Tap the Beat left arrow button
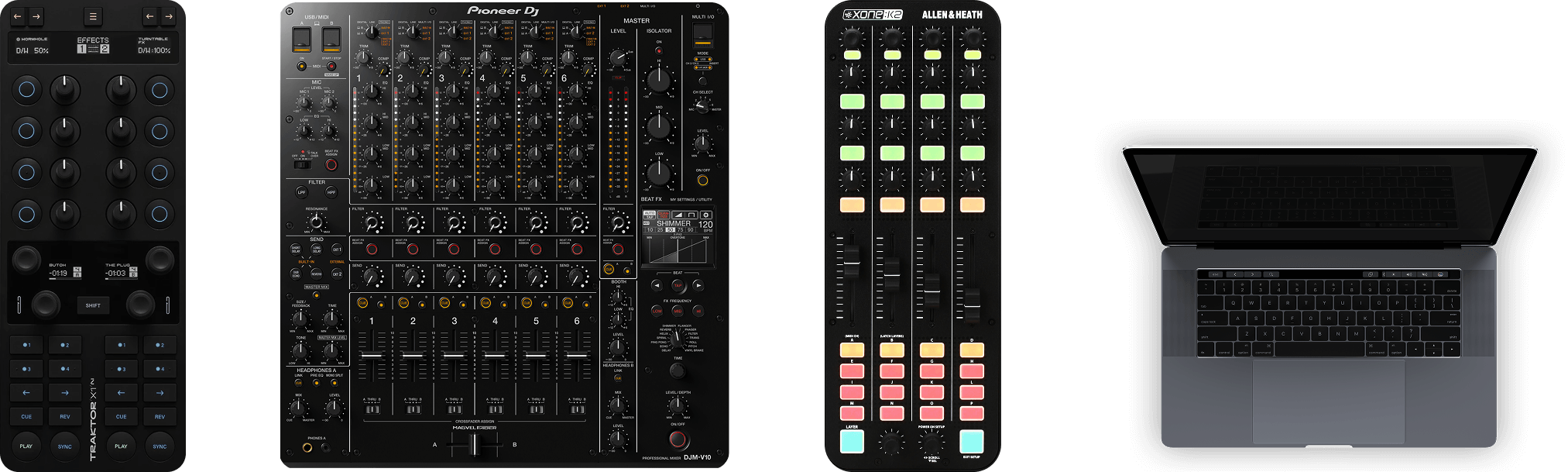Screen dimensions: 1568x472 point(657,285)
